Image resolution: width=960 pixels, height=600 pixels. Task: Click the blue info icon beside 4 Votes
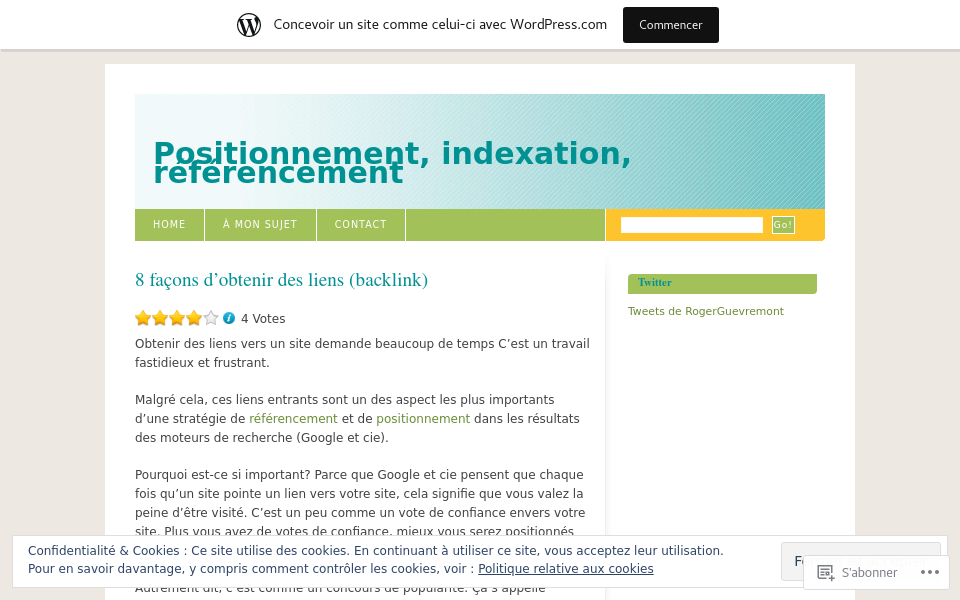228,318
